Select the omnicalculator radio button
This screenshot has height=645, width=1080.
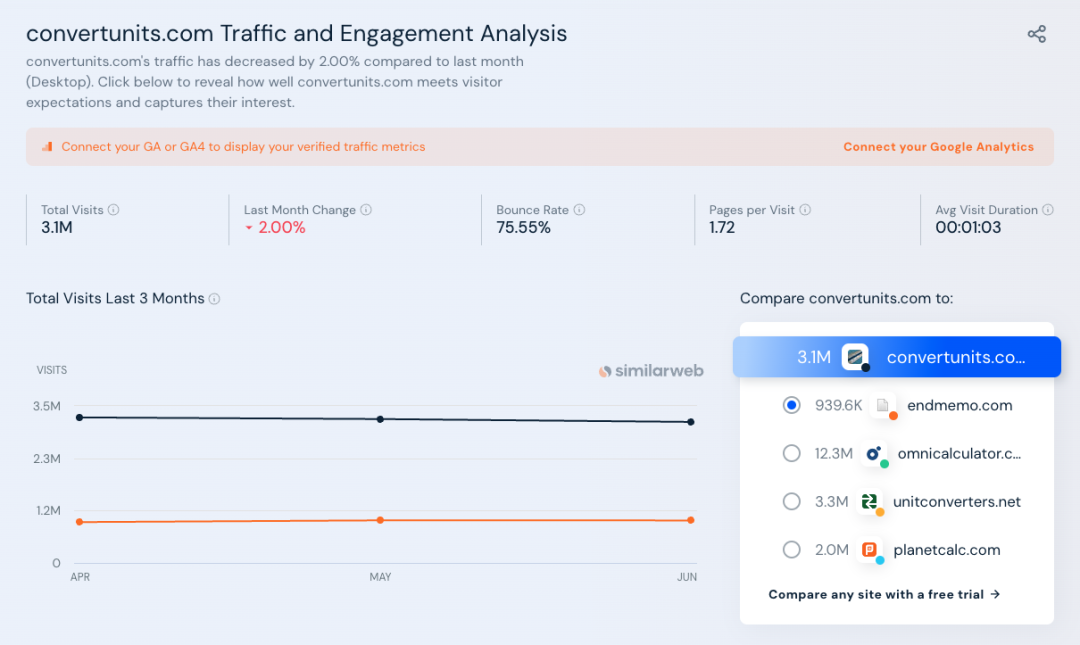tap(792, 454)
